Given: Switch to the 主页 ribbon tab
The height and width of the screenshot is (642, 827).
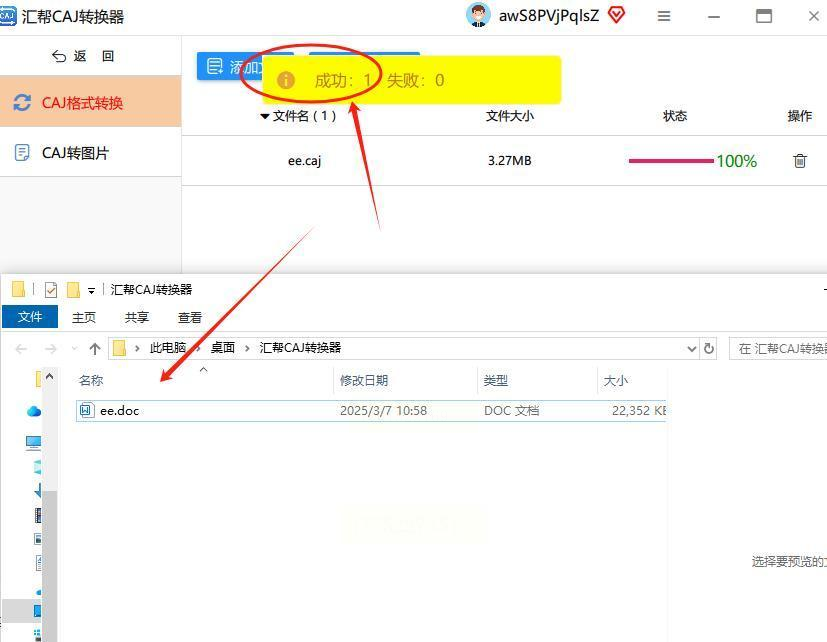Looking at the screenshot, I should pos(84,317).
